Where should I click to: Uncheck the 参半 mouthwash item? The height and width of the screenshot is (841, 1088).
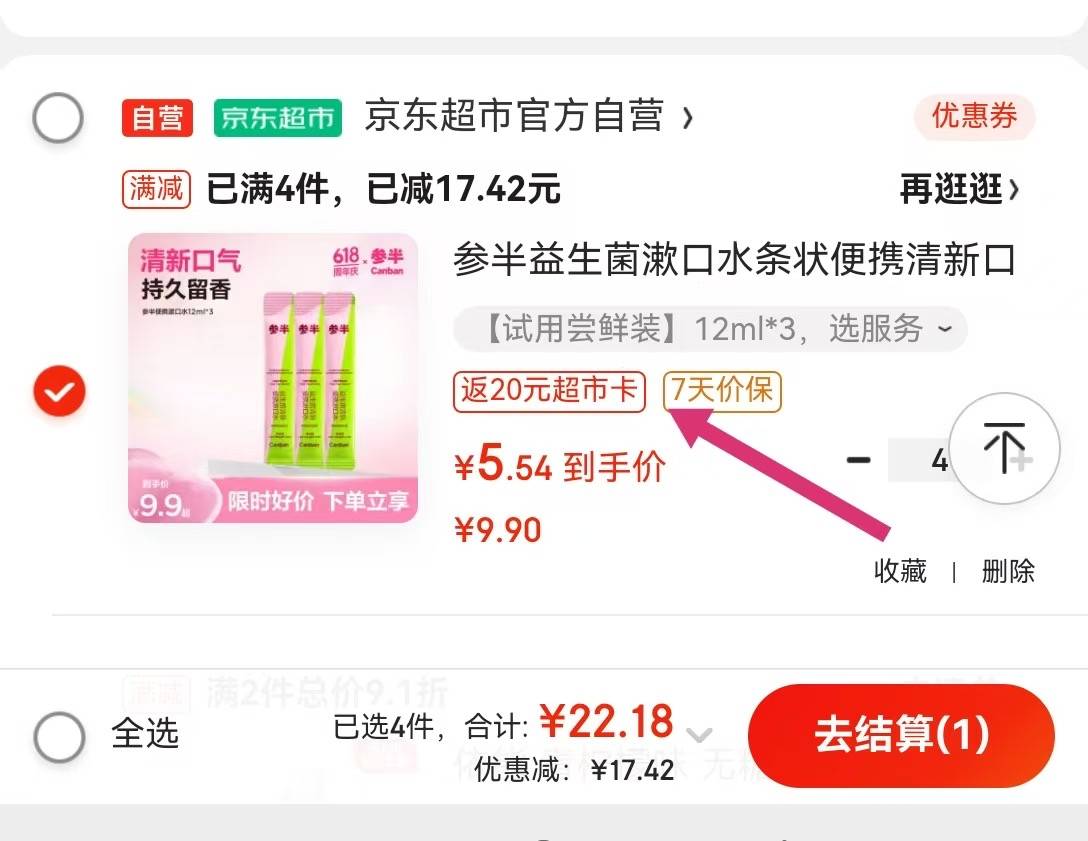click(60, 391)
